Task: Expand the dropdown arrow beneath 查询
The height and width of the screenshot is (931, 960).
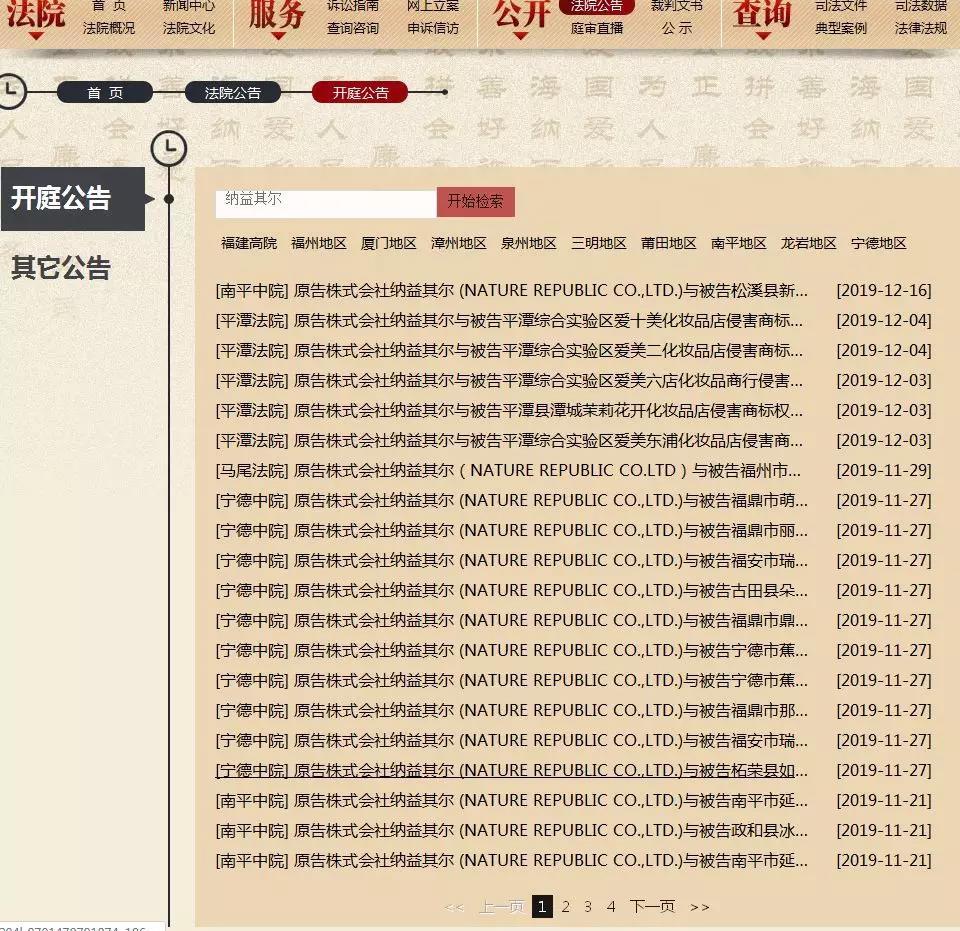Action: click(x=763, y=34)
